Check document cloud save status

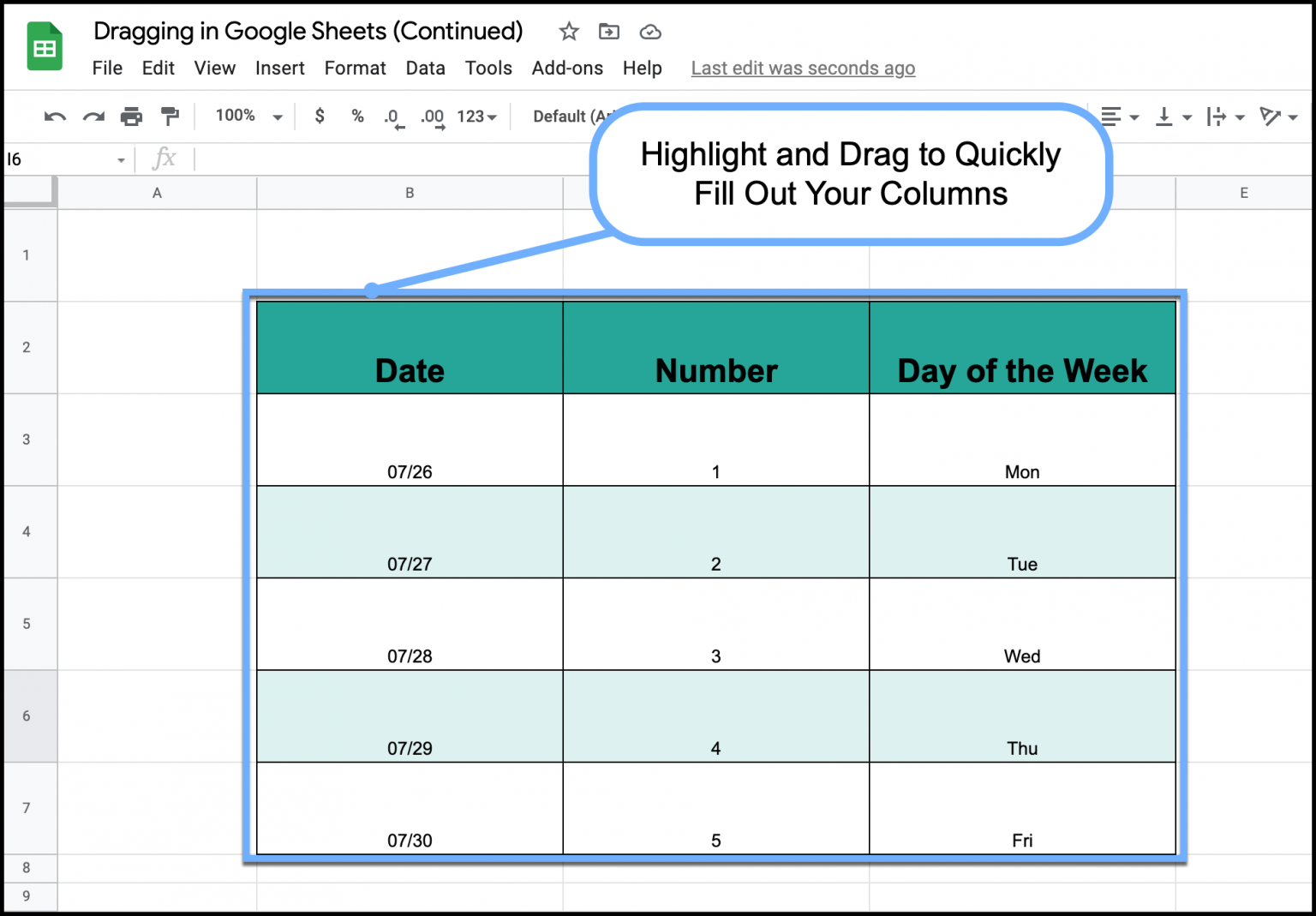click(x=650, y=31)
